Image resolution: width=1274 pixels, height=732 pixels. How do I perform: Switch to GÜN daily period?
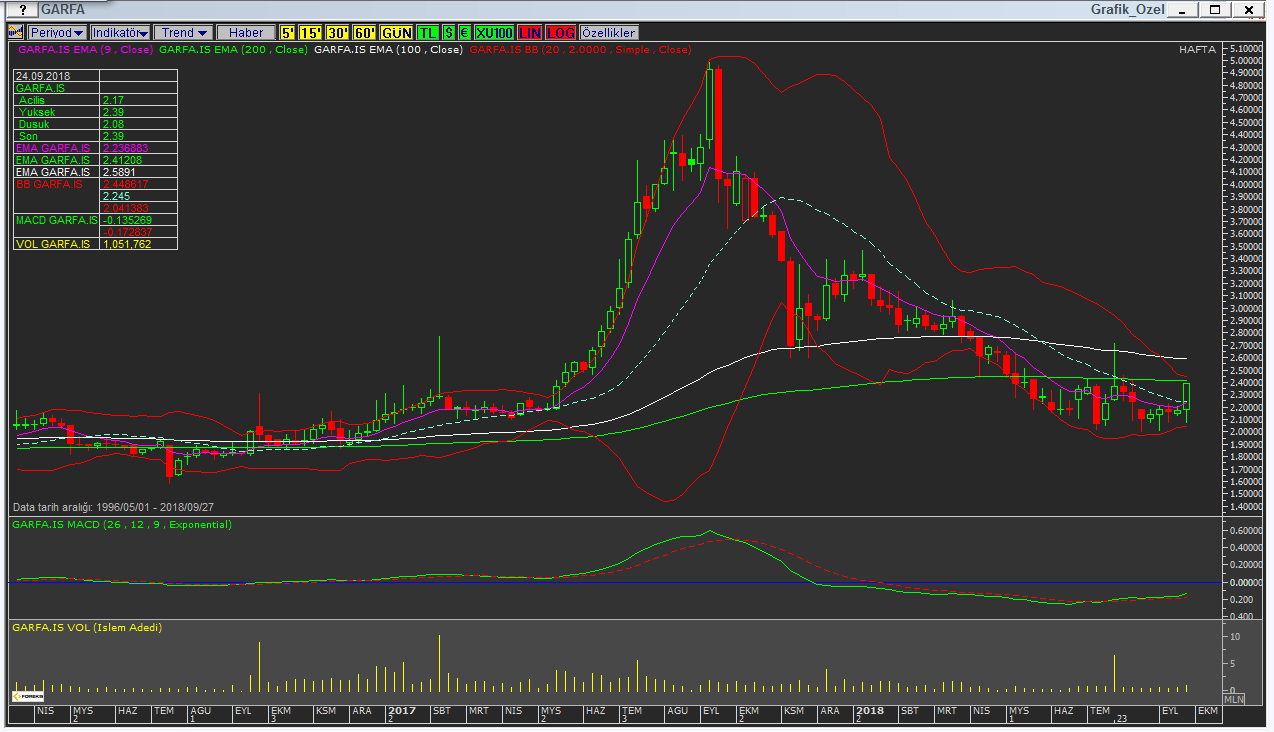(x=397, y=33)
